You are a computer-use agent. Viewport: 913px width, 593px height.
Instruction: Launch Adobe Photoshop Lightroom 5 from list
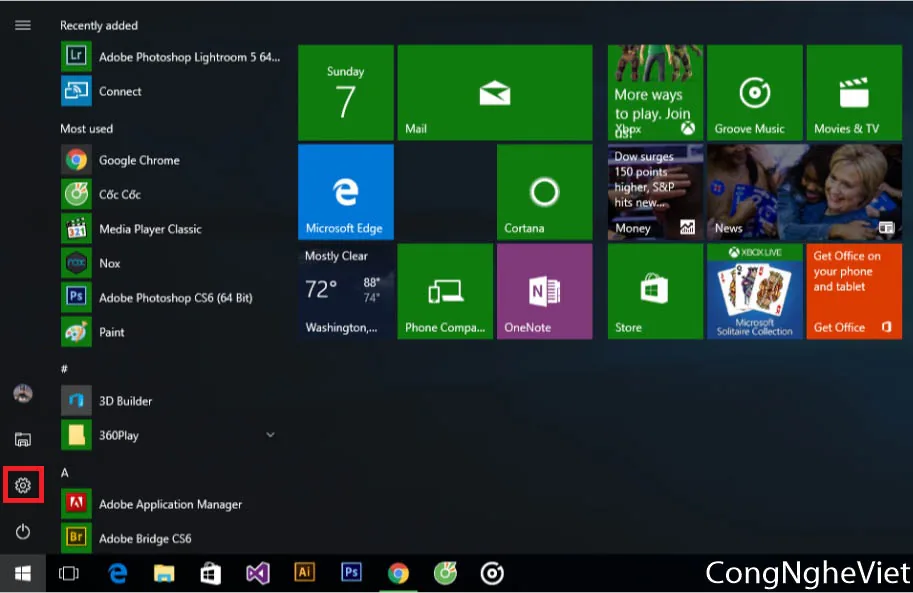click(171, 57)
